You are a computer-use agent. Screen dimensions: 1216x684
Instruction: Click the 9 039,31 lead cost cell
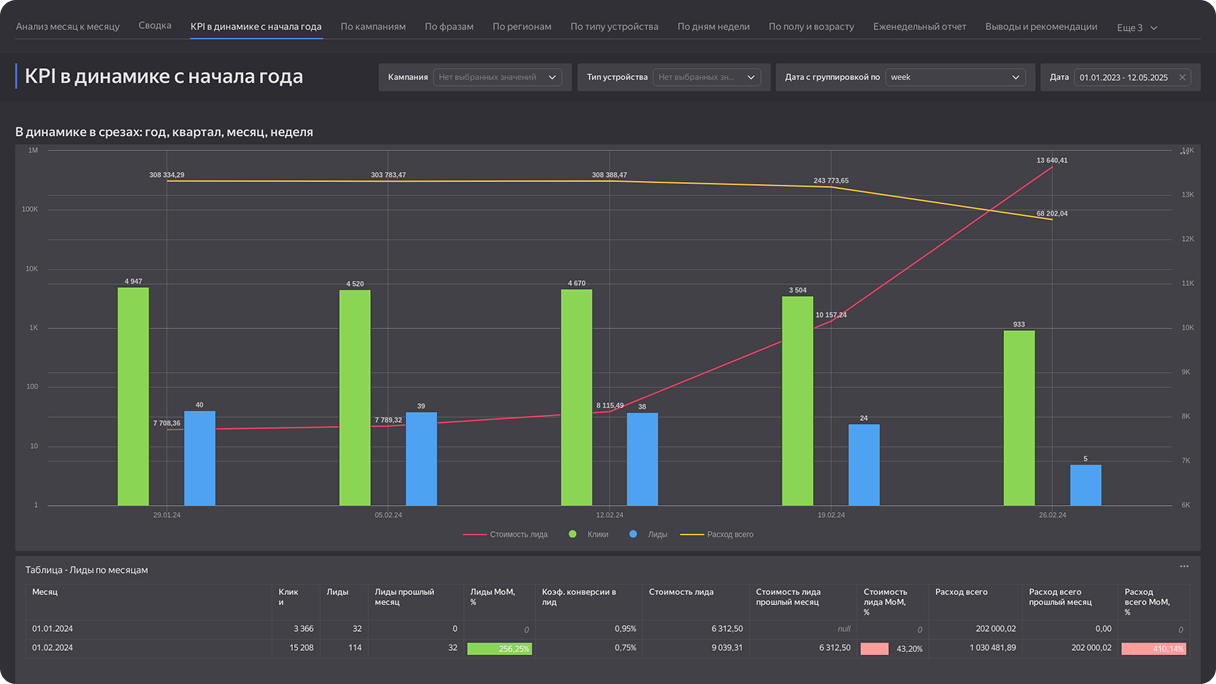point(695,648)
